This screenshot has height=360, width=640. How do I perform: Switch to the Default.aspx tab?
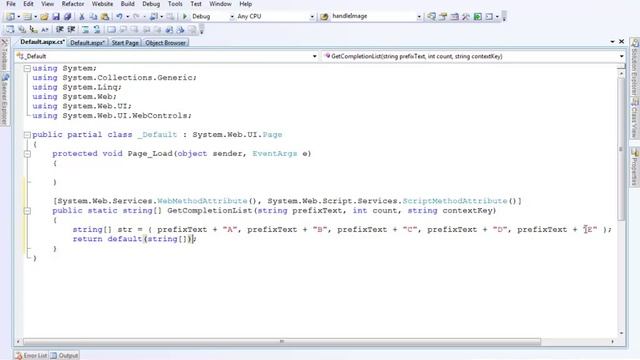[x=87, y=43]
